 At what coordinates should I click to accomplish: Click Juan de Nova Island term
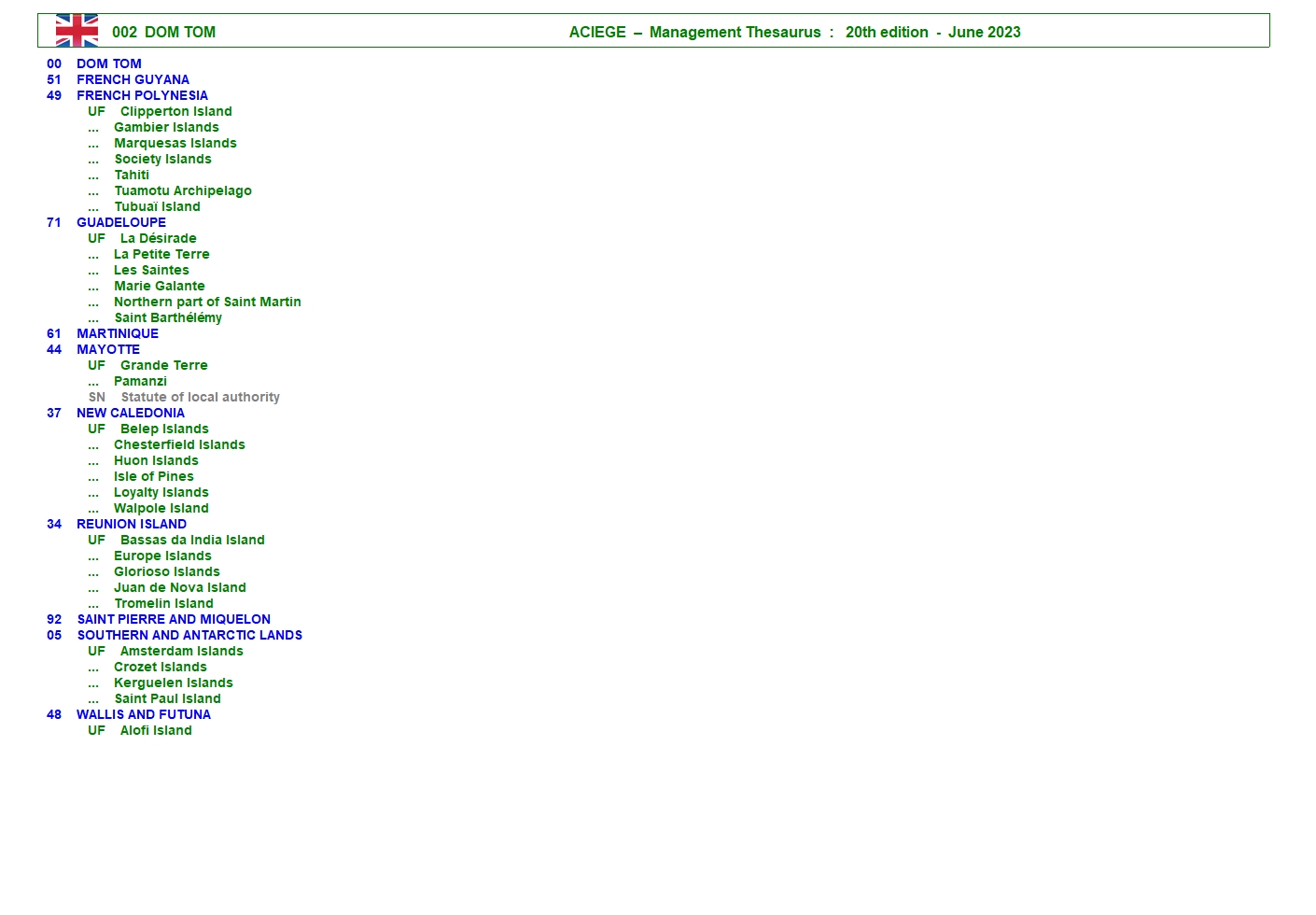pos(180,587)
